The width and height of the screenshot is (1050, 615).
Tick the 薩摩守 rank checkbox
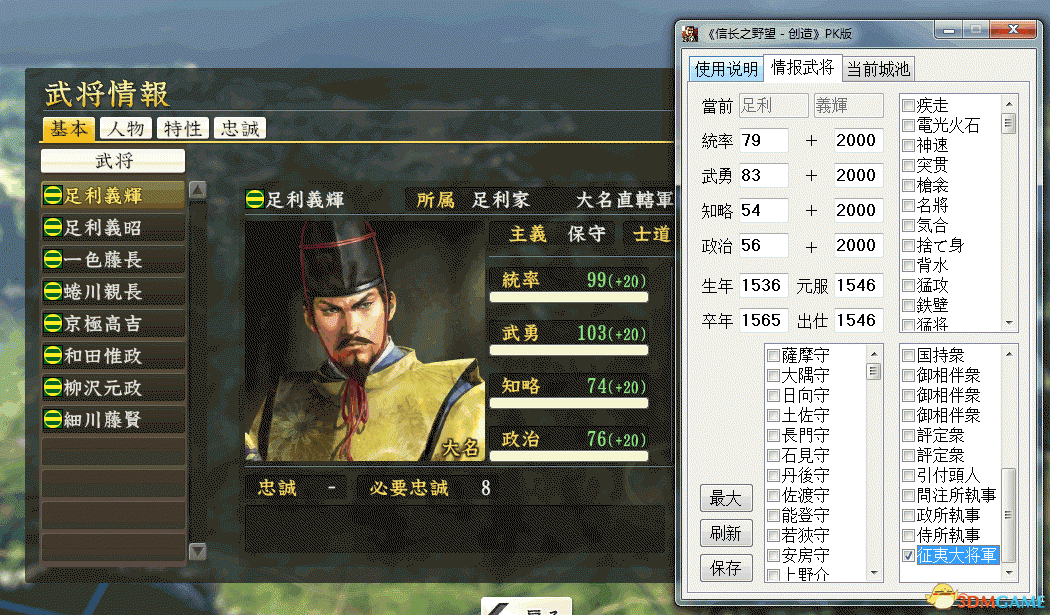[773, 355]
